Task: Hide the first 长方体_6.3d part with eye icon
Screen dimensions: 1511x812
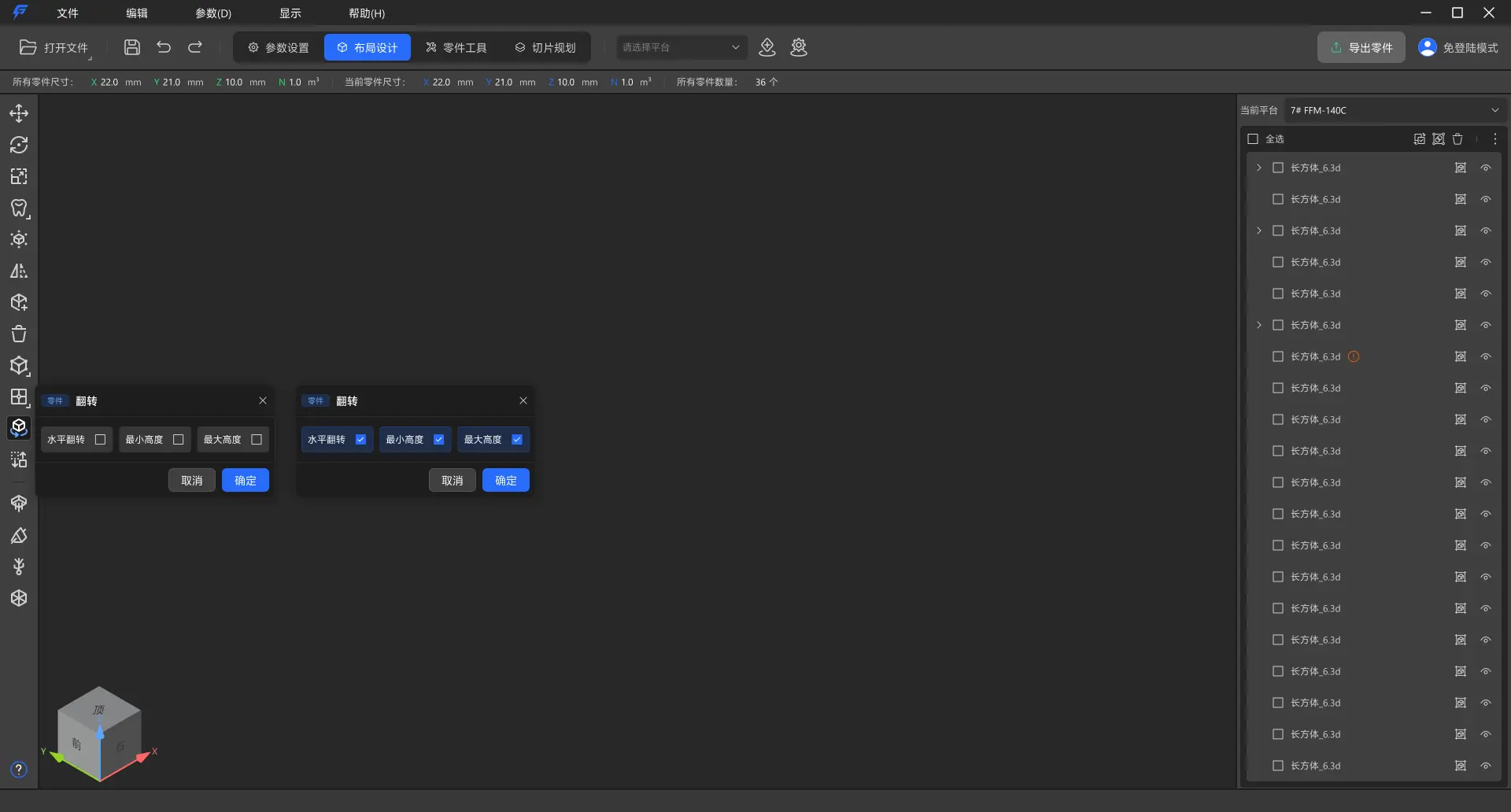Action: click(1486, 168)
